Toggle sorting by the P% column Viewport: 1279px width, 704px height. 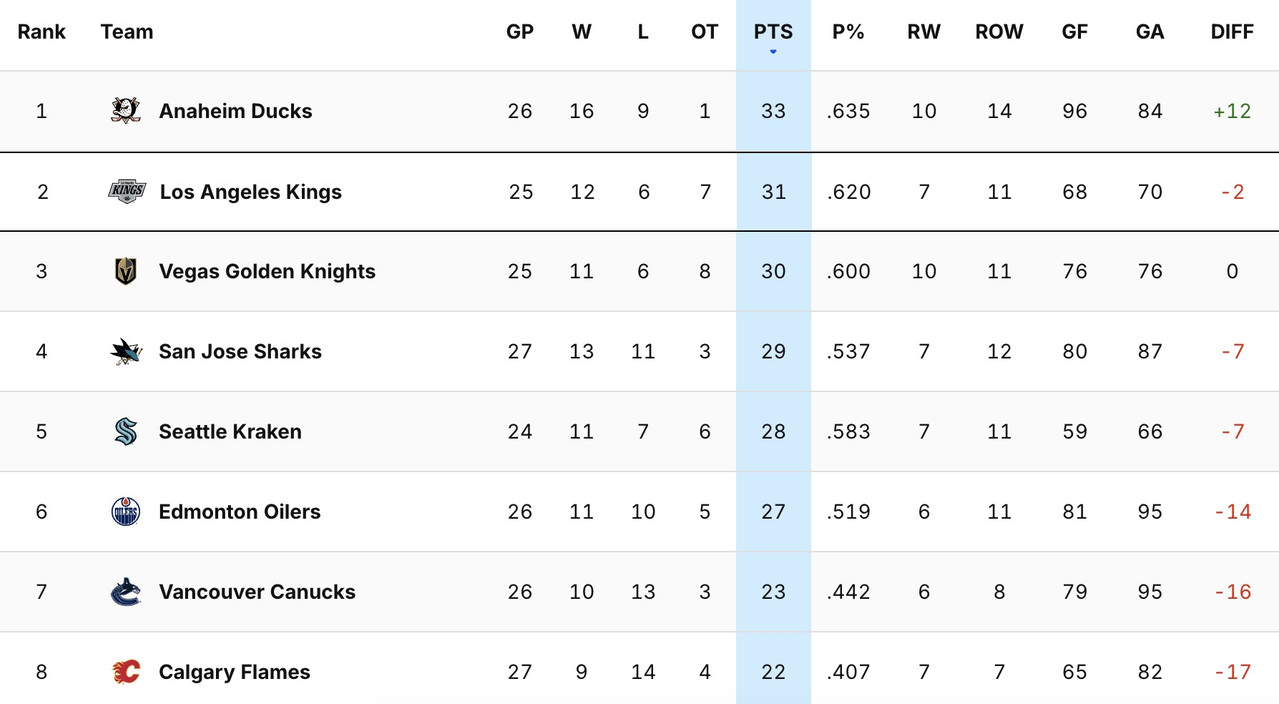848,32
